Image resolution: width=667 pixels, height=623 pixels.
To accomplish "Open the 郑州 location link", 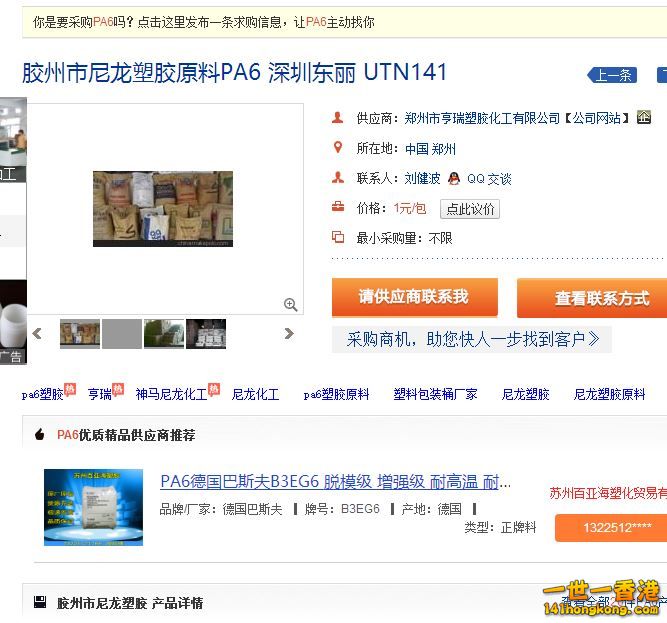I will 444,149.
